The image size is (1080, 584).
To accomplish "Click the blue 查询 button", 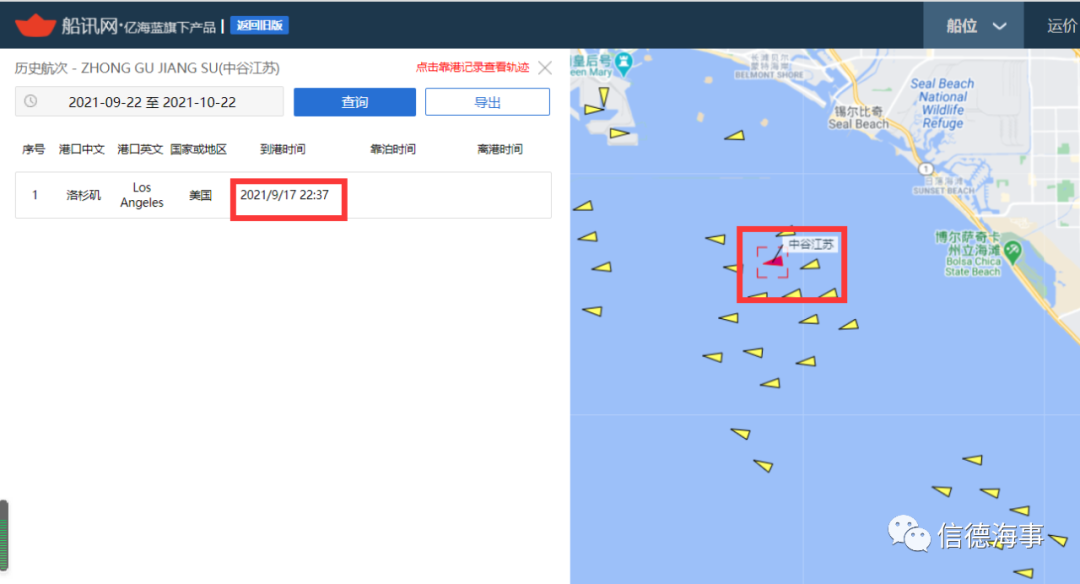I will 355,102.
